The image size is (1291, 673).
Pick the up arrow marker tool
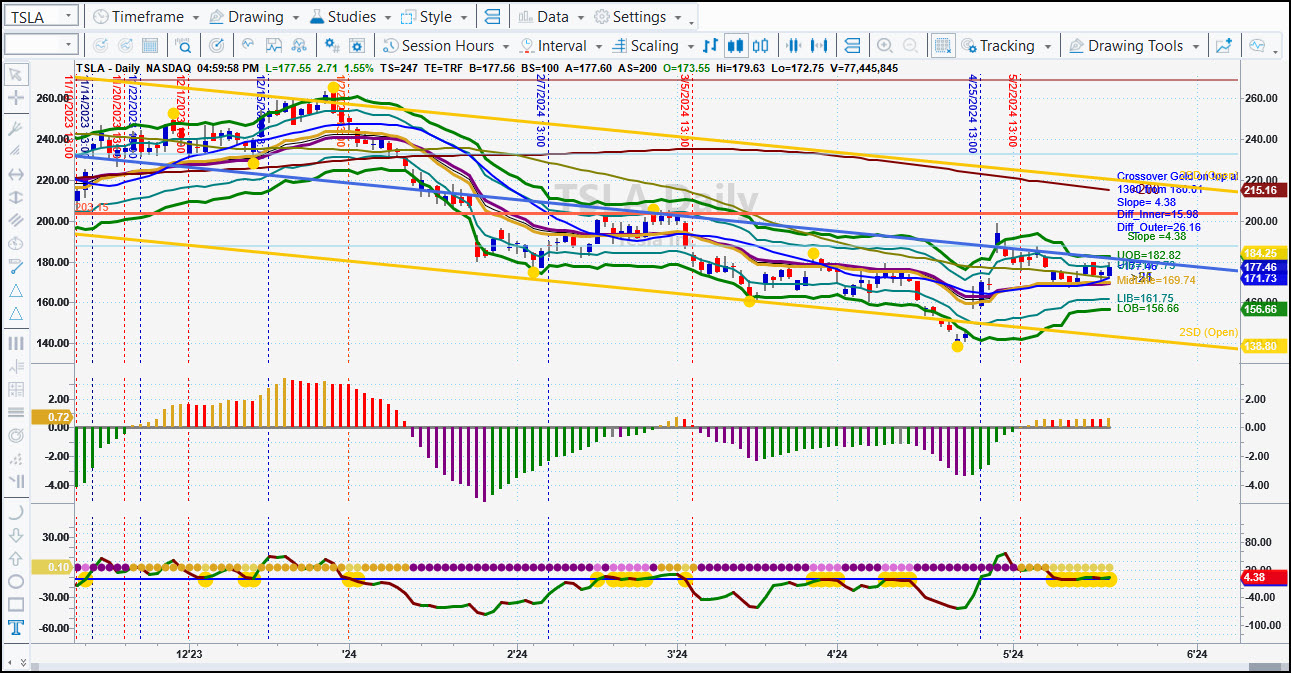click(x=15, y=558)
